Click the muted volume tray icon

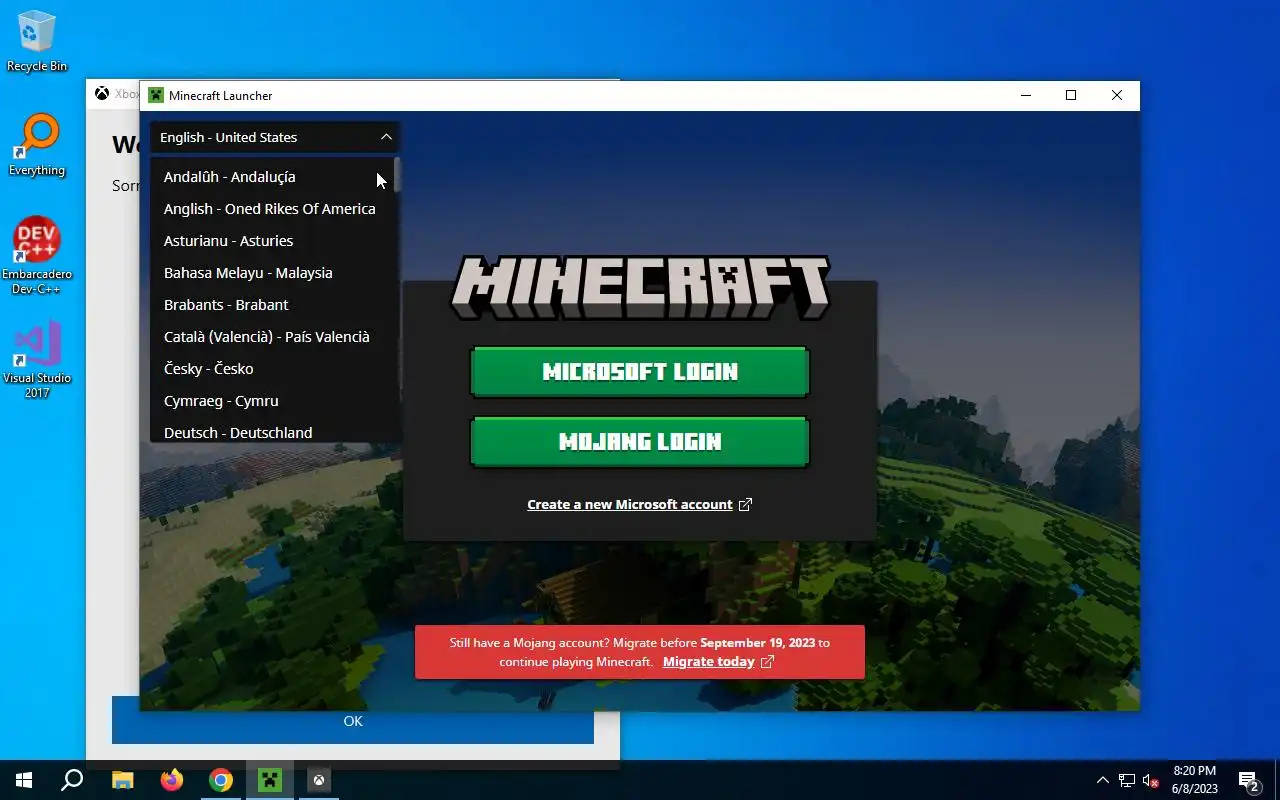[x=1150, y=780]
